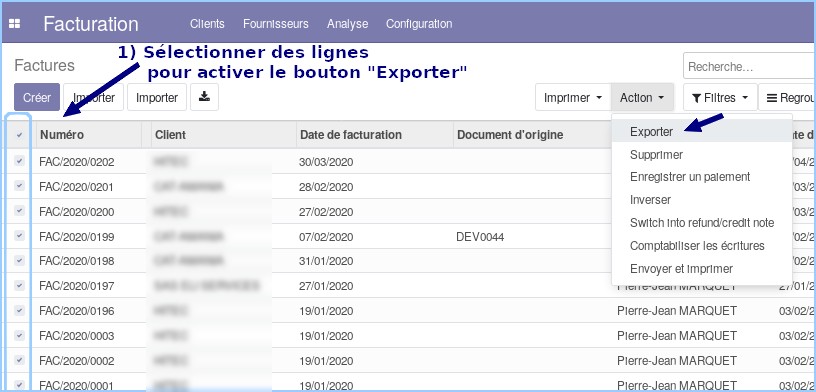Uncheck the FAC/2020/0199 row checkbox
This screenshot has width=816, height=392.
coord(19,236)
